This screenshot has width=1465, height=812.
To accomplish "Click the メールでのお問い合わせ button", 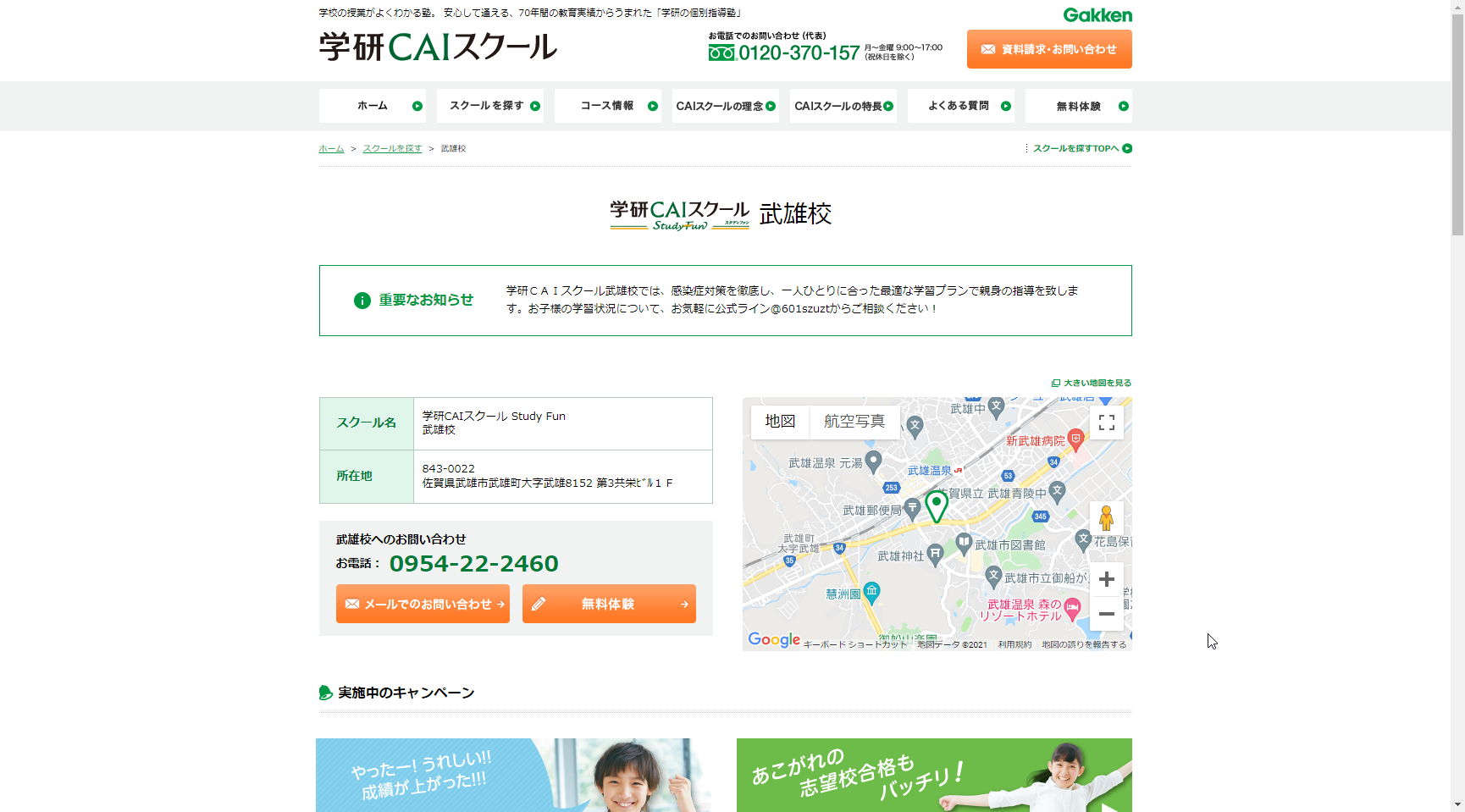I will click(423, 604).
